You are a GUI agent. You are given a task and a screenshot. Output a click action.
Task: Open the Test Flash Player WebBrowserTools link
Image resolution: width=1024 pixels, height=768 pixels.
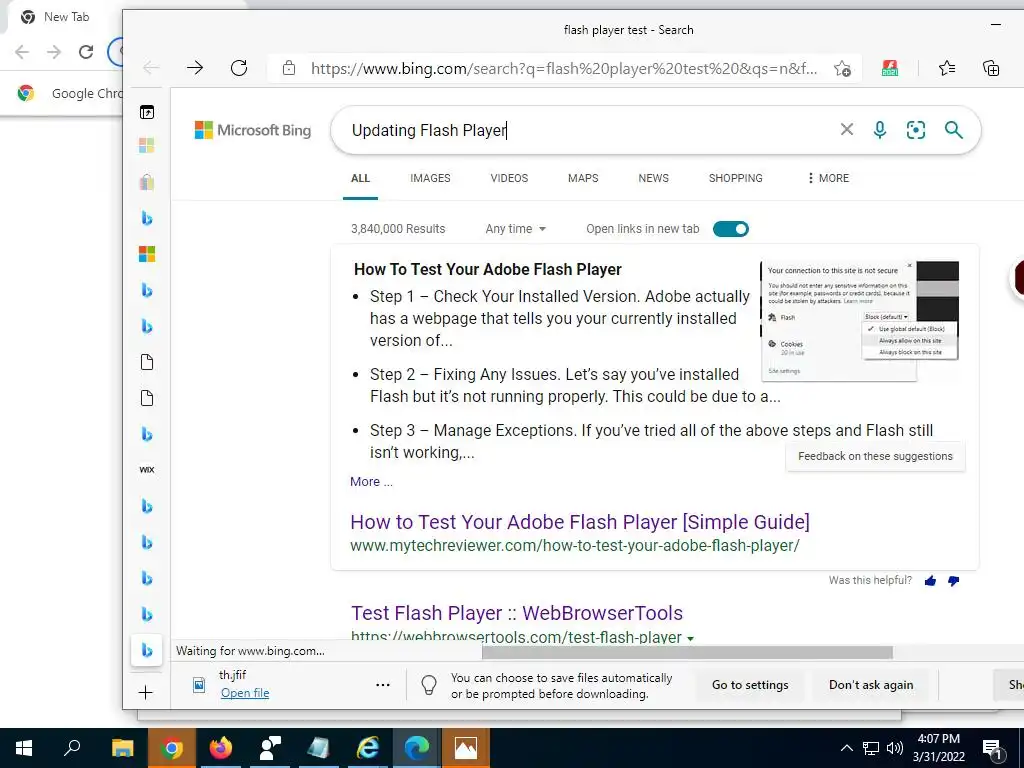517,613
